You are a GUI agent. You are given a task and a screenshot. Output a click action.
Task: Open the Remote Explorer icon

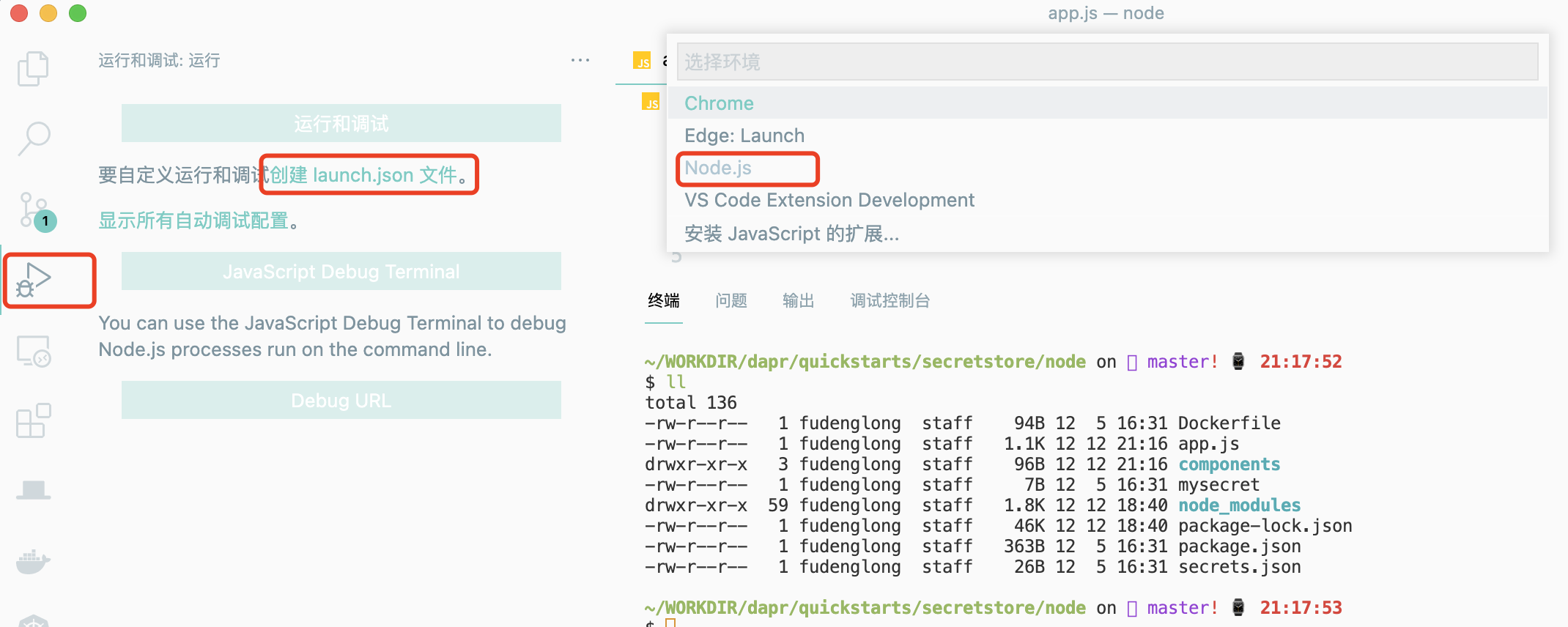pos(34,352)
